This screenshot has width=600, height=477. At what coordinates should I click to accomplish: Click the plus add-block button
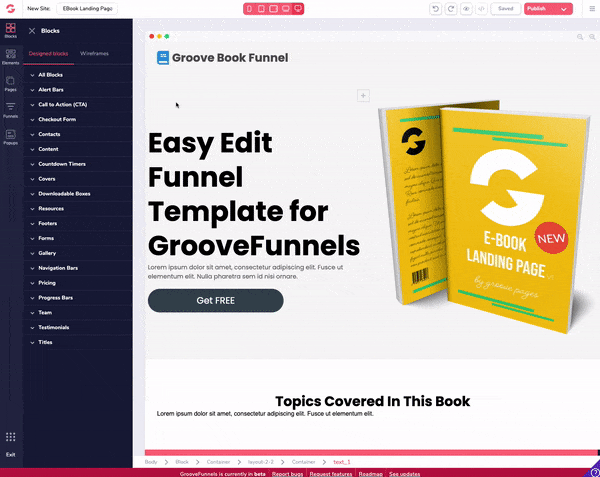click(x=363, y=95)
